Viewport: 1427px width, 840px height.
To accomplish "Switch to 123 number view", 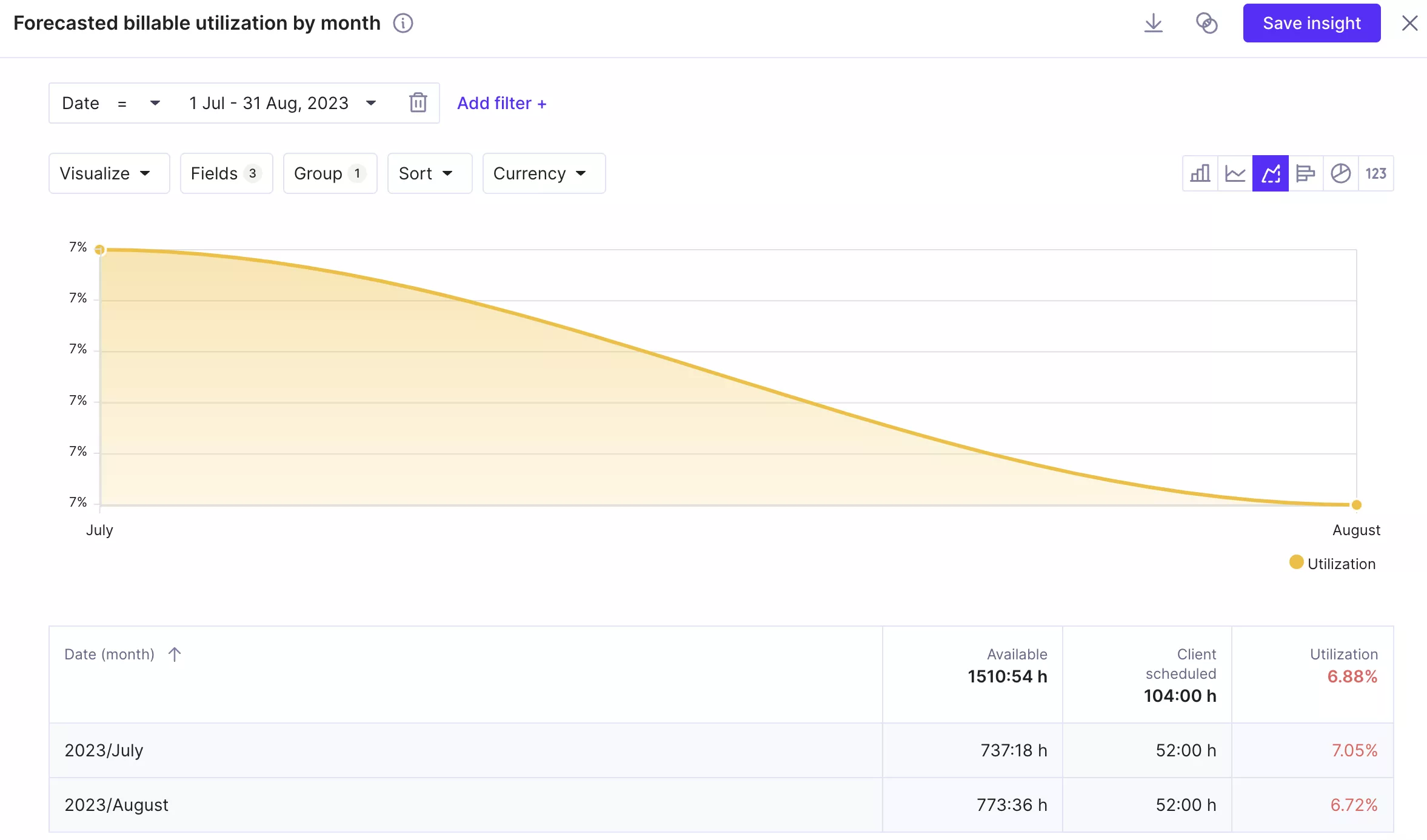I will pos(1375,174).
